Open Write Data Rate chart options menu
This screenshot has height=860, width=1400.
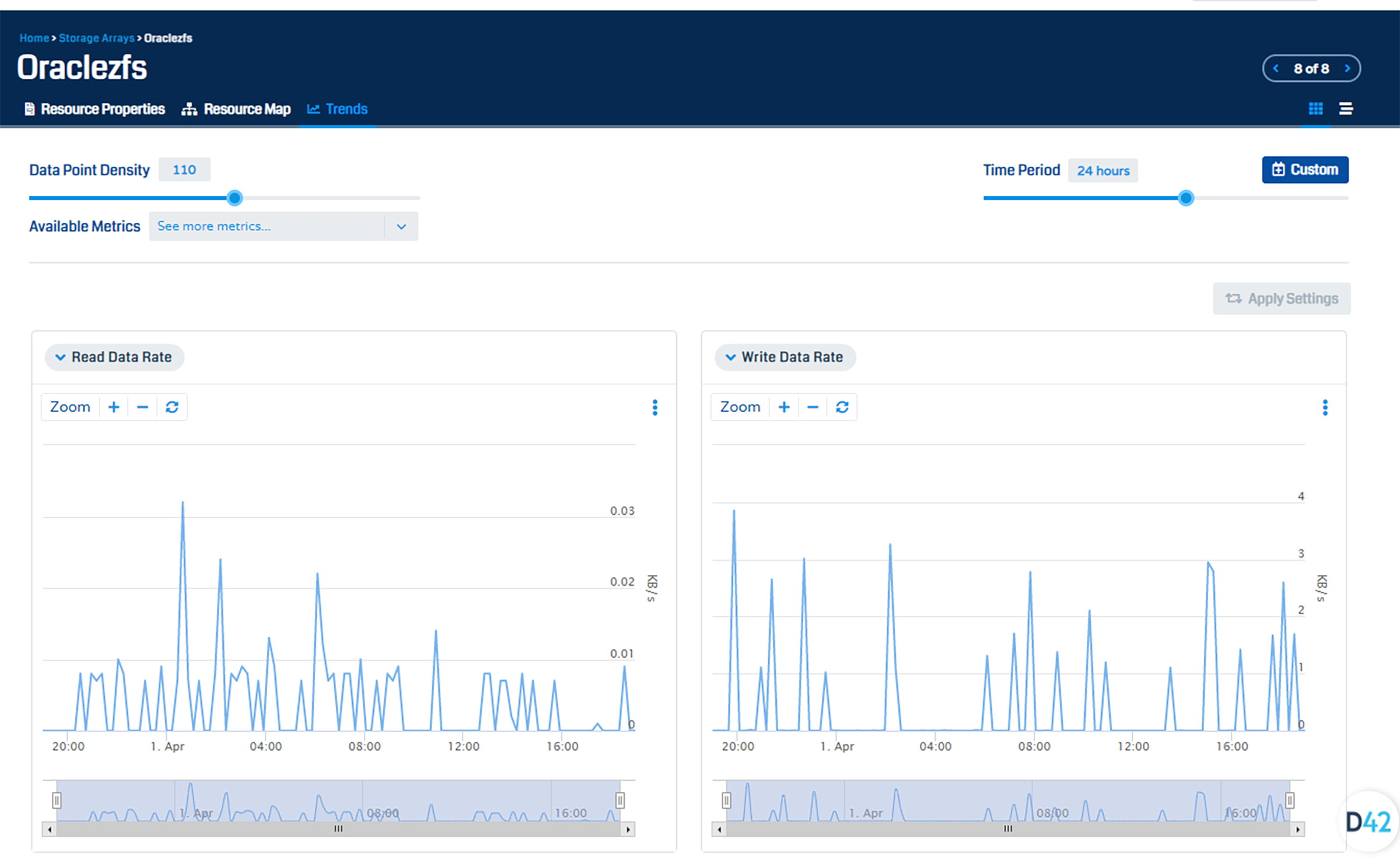tap(1325, 408)
